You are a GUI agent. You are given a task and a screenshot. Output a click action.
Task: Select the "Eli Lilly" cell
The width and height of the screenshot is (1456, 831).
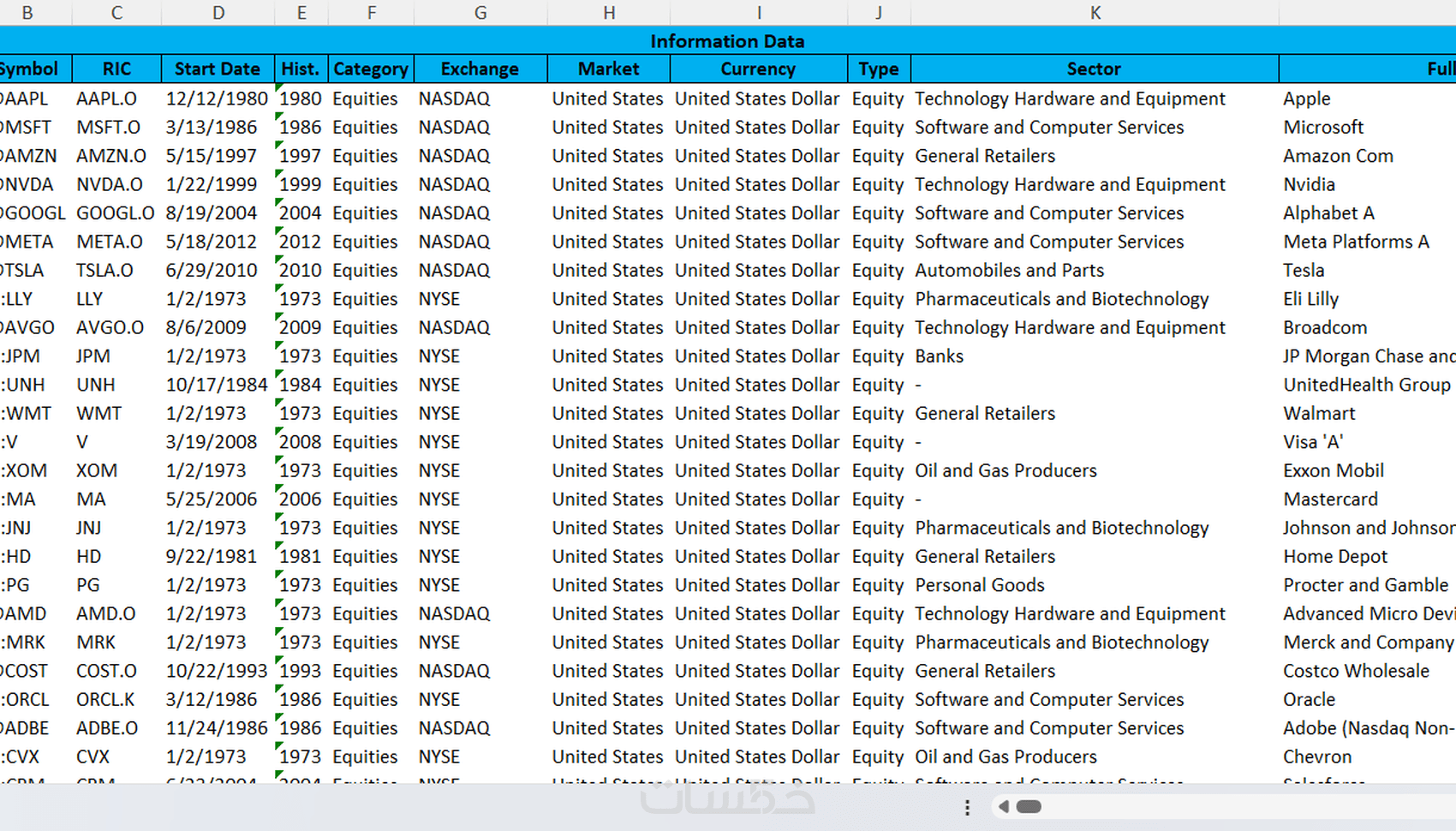tap(1368, 299)
